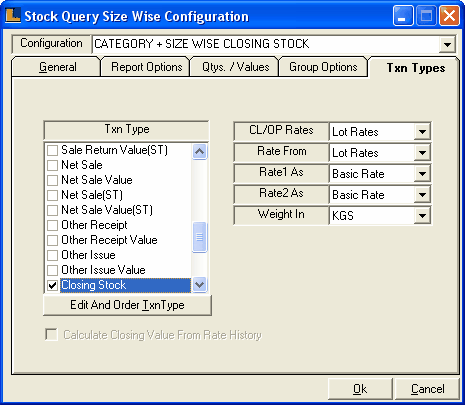The width and height of the screenshot is (465, 405).
Task: Click the Edit And Order TxnType button
Action: (127, 305)
